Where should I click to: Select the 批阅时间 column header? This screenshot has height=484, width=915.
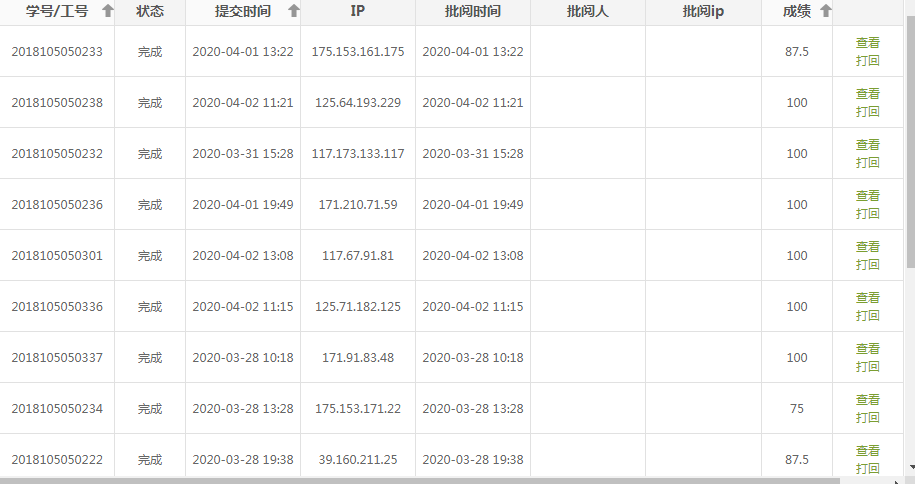[472, 11]
